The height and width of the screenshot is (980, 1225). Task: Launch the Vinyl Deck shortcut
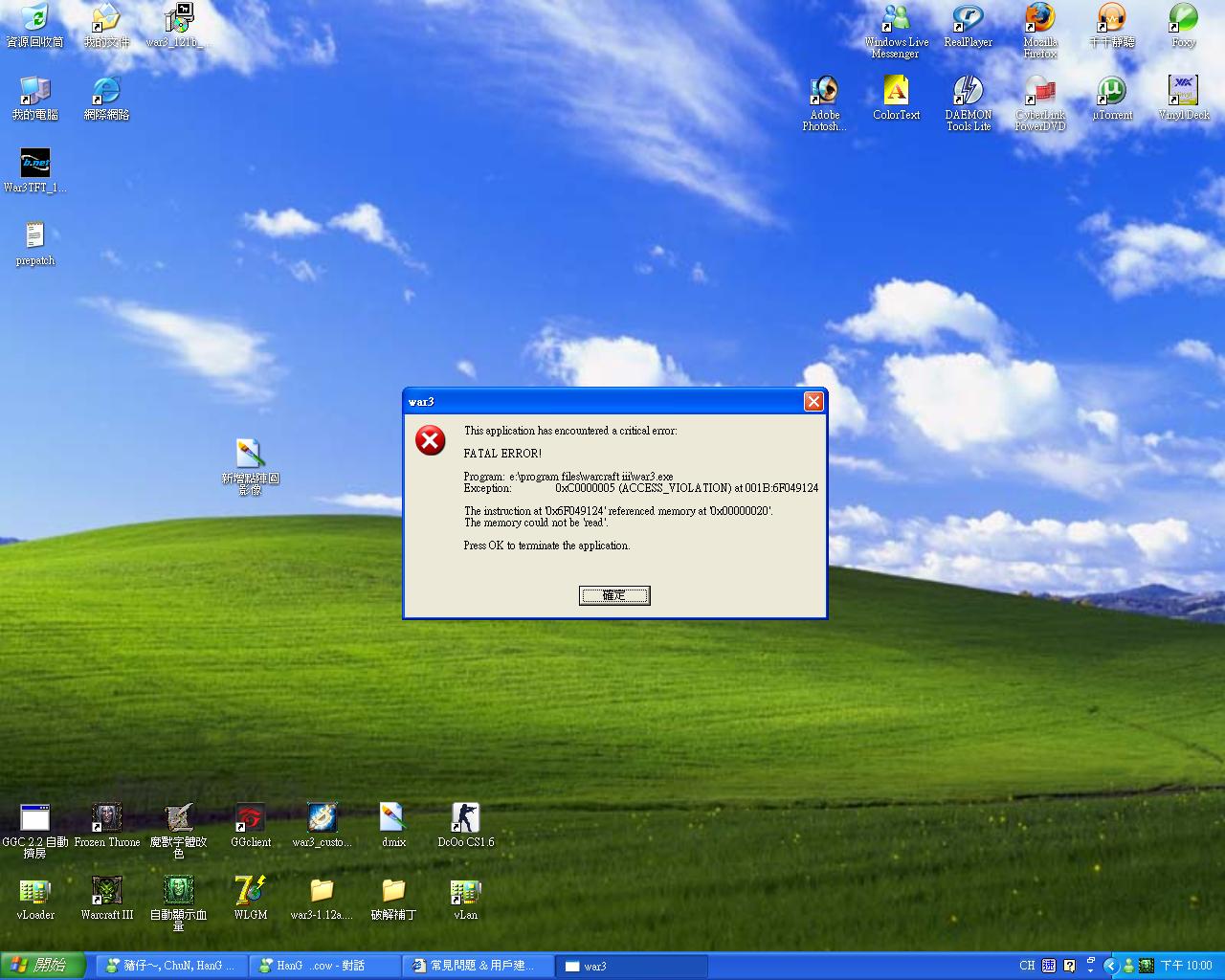pos(1183,98)
